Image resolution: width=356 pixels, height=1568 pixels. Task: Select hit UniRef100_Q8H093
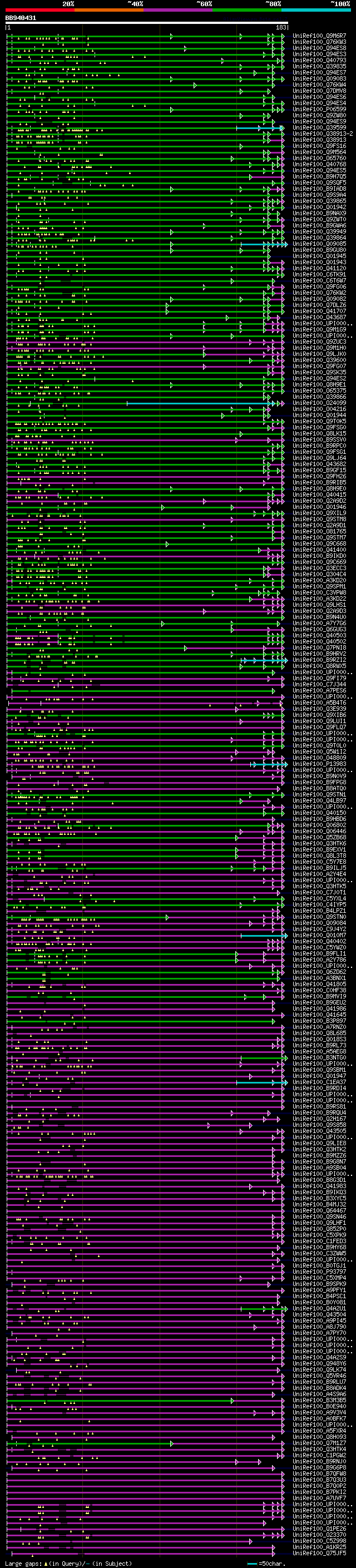[x=319, y=1437]
